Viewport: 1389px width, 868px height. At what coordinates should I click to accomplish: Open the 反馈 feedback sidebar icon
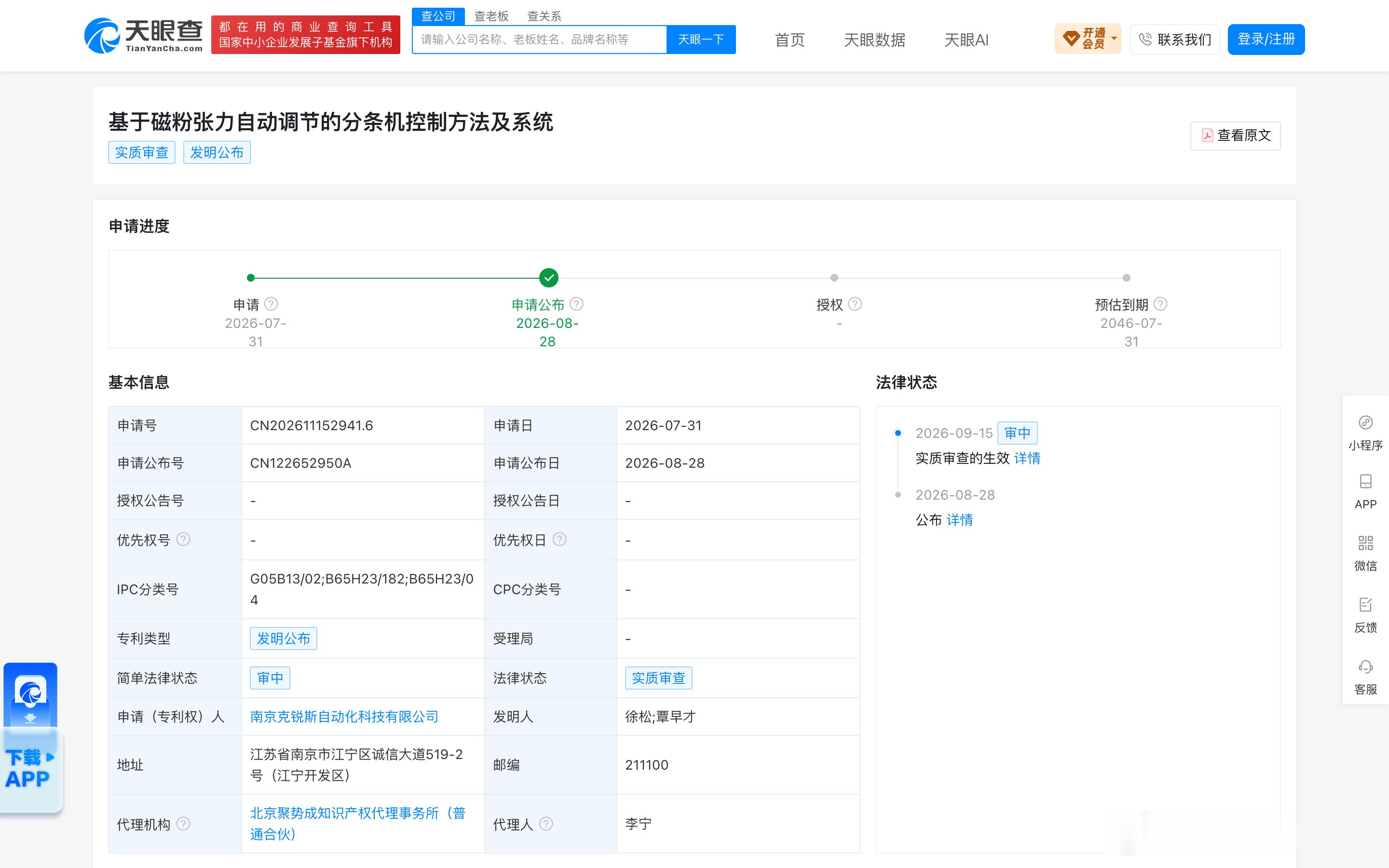(x=1365, y=615)
